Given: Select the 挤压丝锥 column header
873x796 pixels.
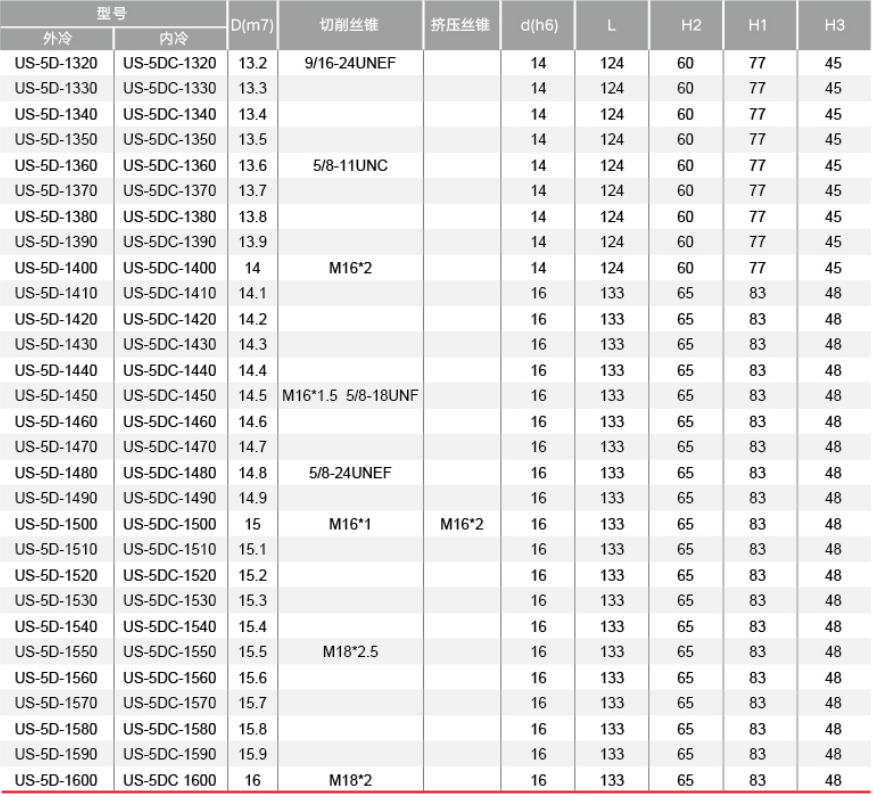Looking at the screenshot, I should coord(461,26).
